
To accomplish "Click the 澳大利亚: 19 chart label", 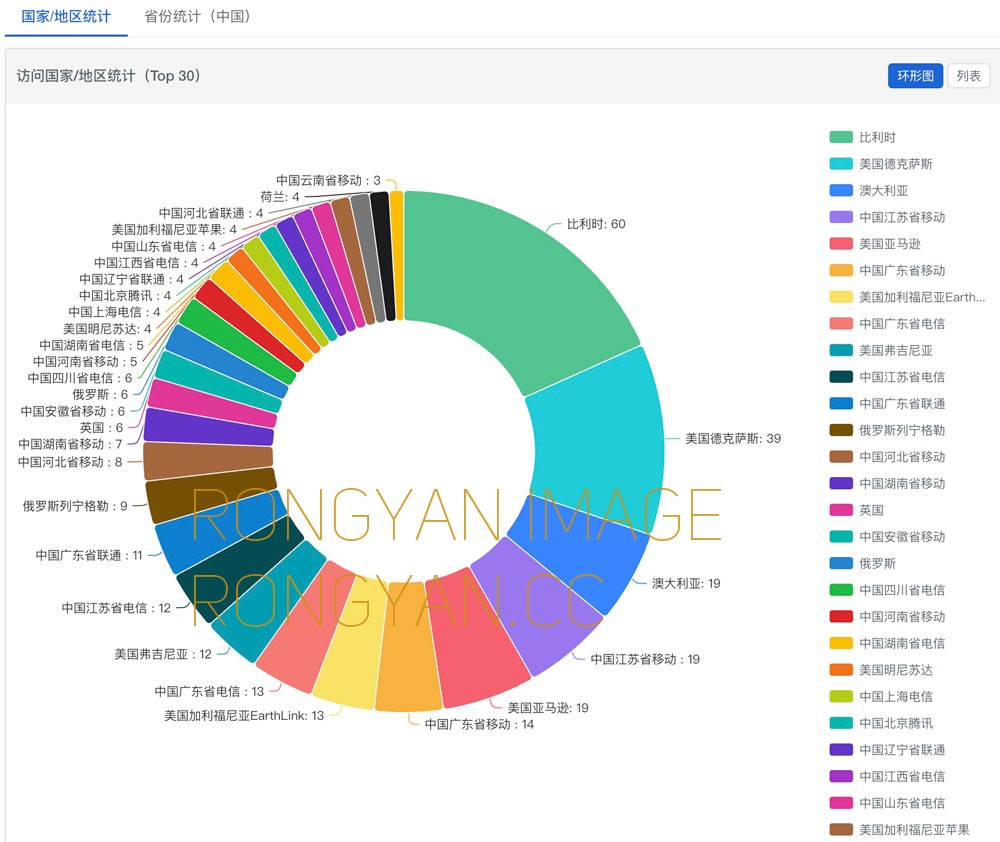I will [x=686, y=583].
